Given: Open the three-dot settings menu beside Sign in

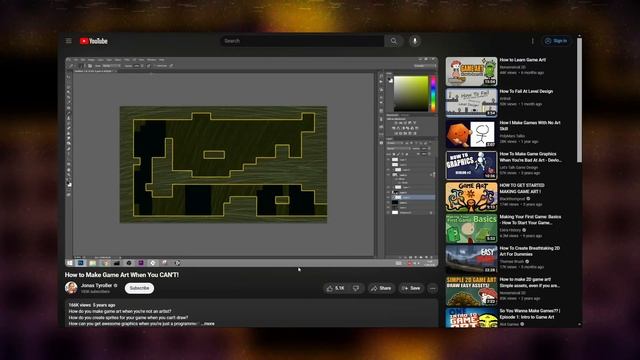Looking at the screenshot, I should click(x=533, y=41).
